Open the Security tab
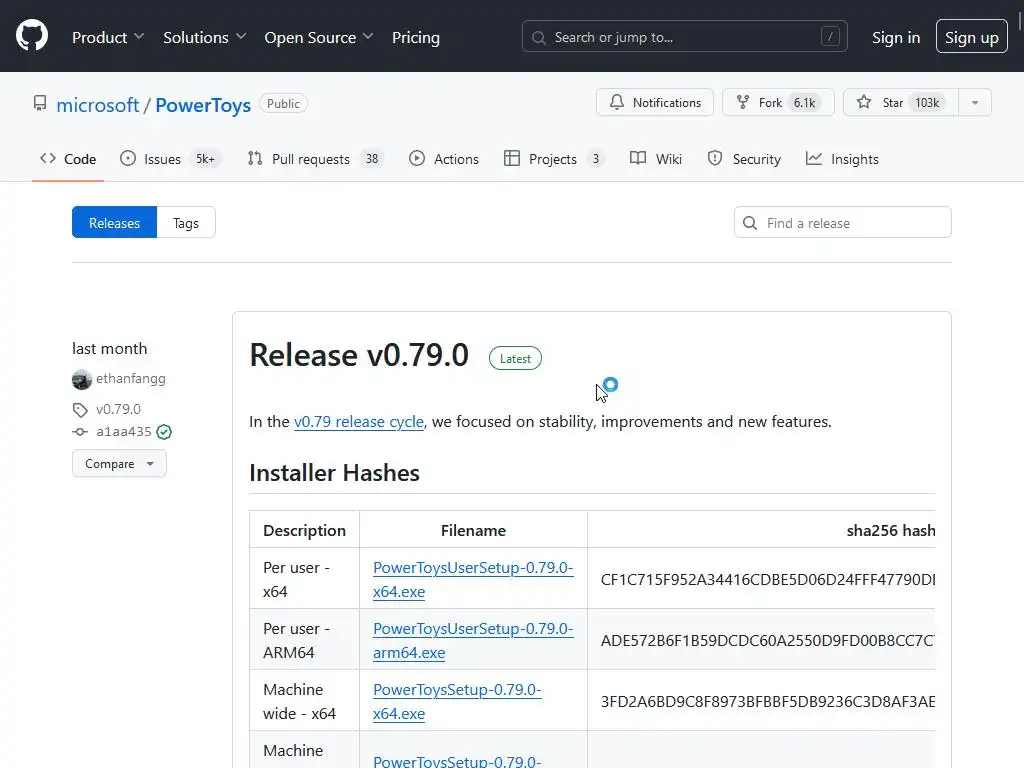 (744, 159)
